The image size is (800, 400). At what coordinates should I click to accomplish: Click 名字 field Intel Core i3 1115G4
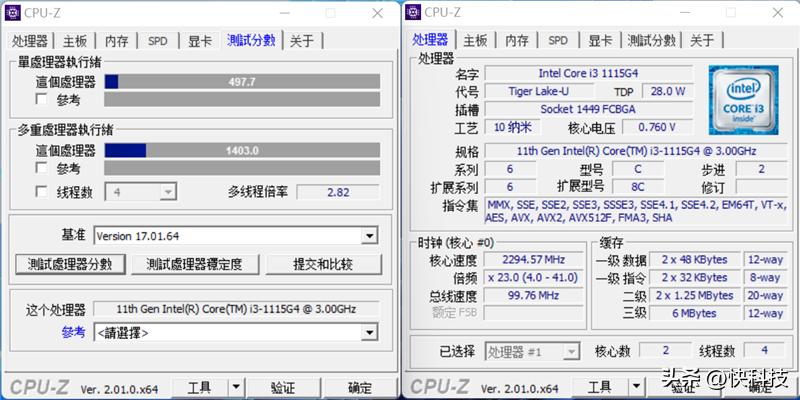pos(589,73)
